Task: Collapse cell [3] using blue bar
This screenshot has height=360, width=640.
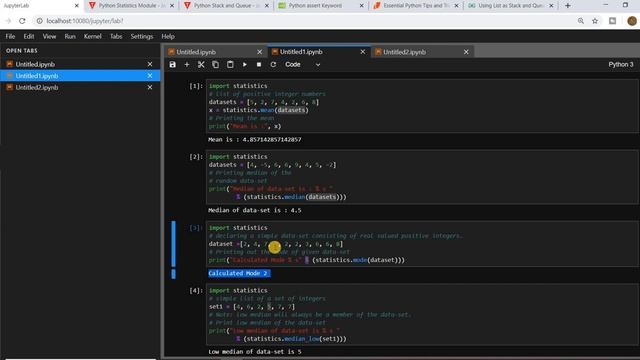Action: point(173,244)
